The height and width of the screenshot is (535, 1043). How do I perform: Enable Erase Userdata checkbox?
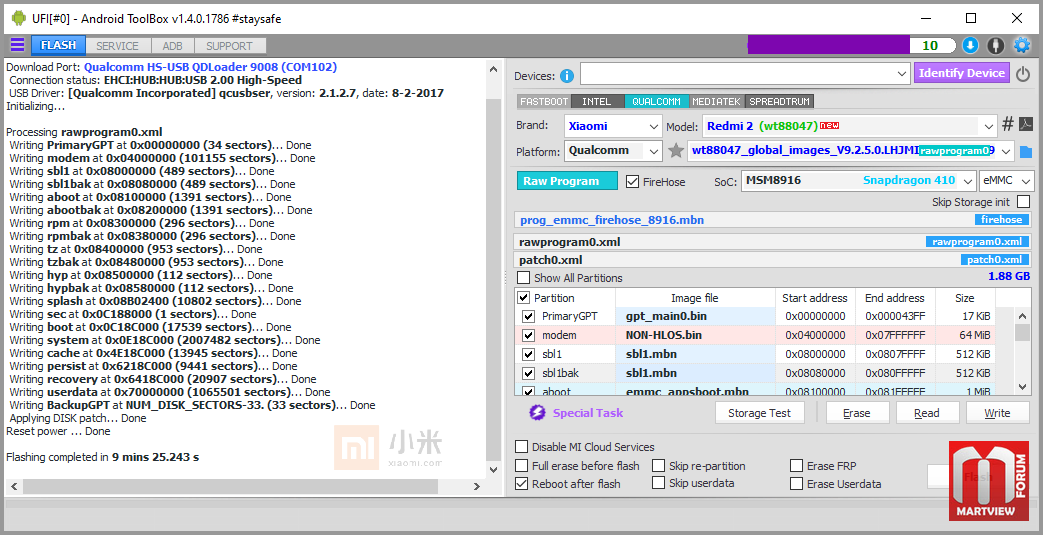pos(796,484)
